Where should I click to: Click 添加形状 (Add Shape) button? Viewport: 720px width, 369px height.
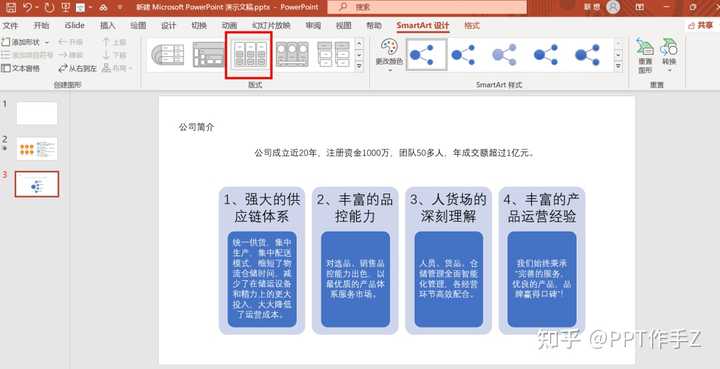22,42
